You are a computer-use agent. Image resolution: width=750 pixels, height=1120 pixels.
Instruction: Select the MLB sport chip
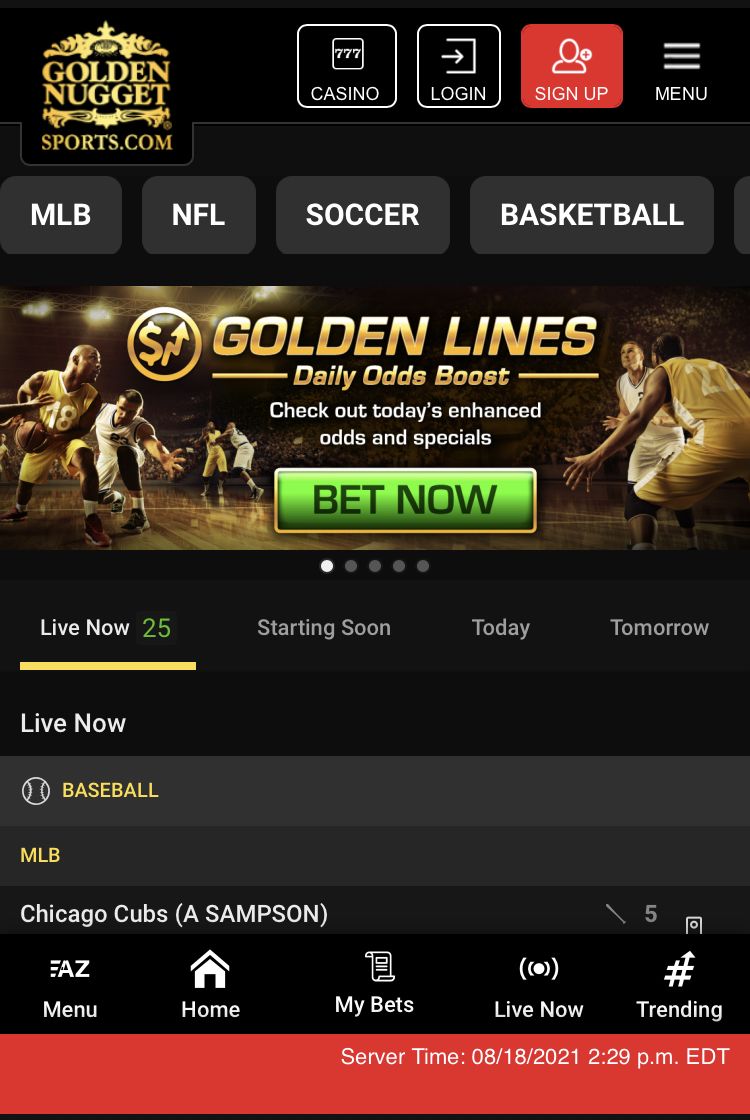pos(61,215)
